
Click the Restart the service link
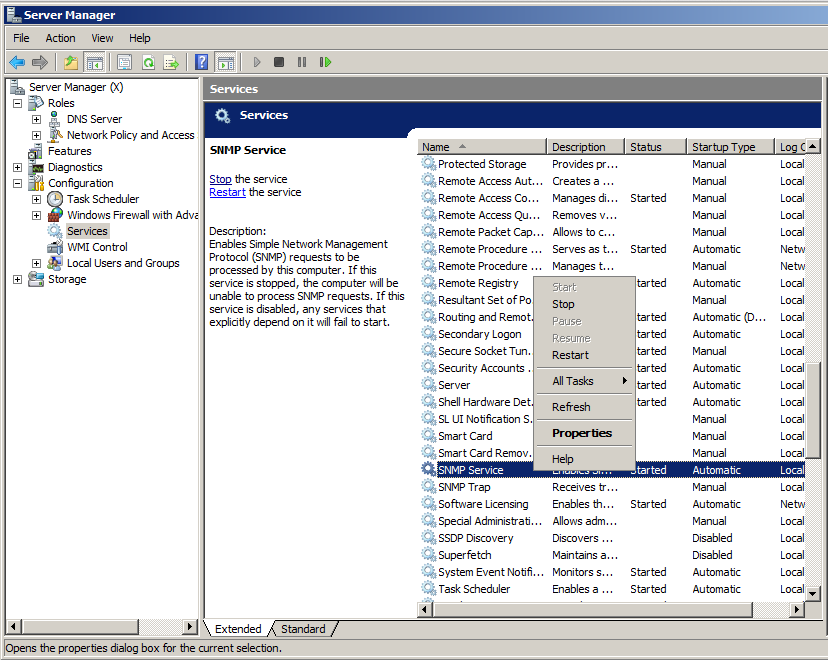(x=227, y=192)
